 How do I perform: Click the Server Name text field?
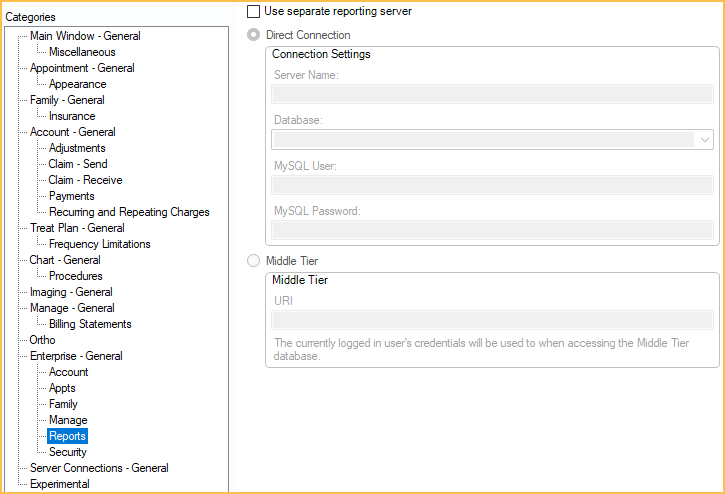[492, 94]
